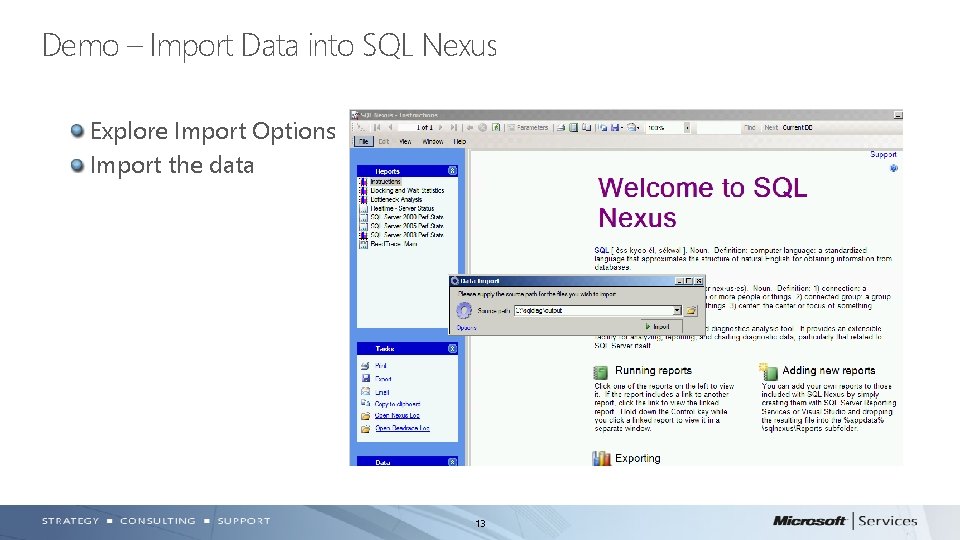Click the Email task icon
The width and height of the screenshot is (960, 540).
366,391
